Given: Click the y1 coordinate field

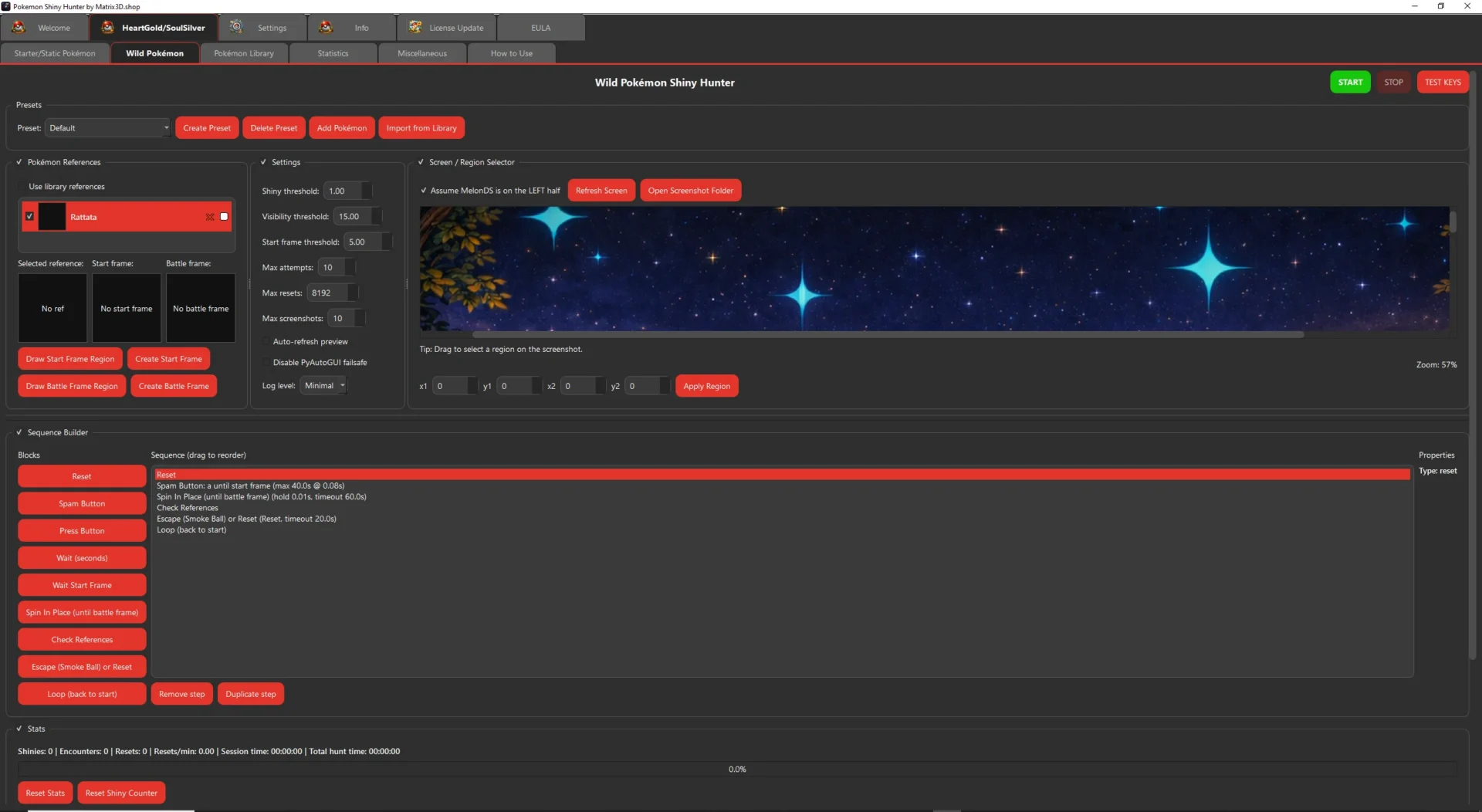Looking at the screenshot, I should tap(519, 386).
